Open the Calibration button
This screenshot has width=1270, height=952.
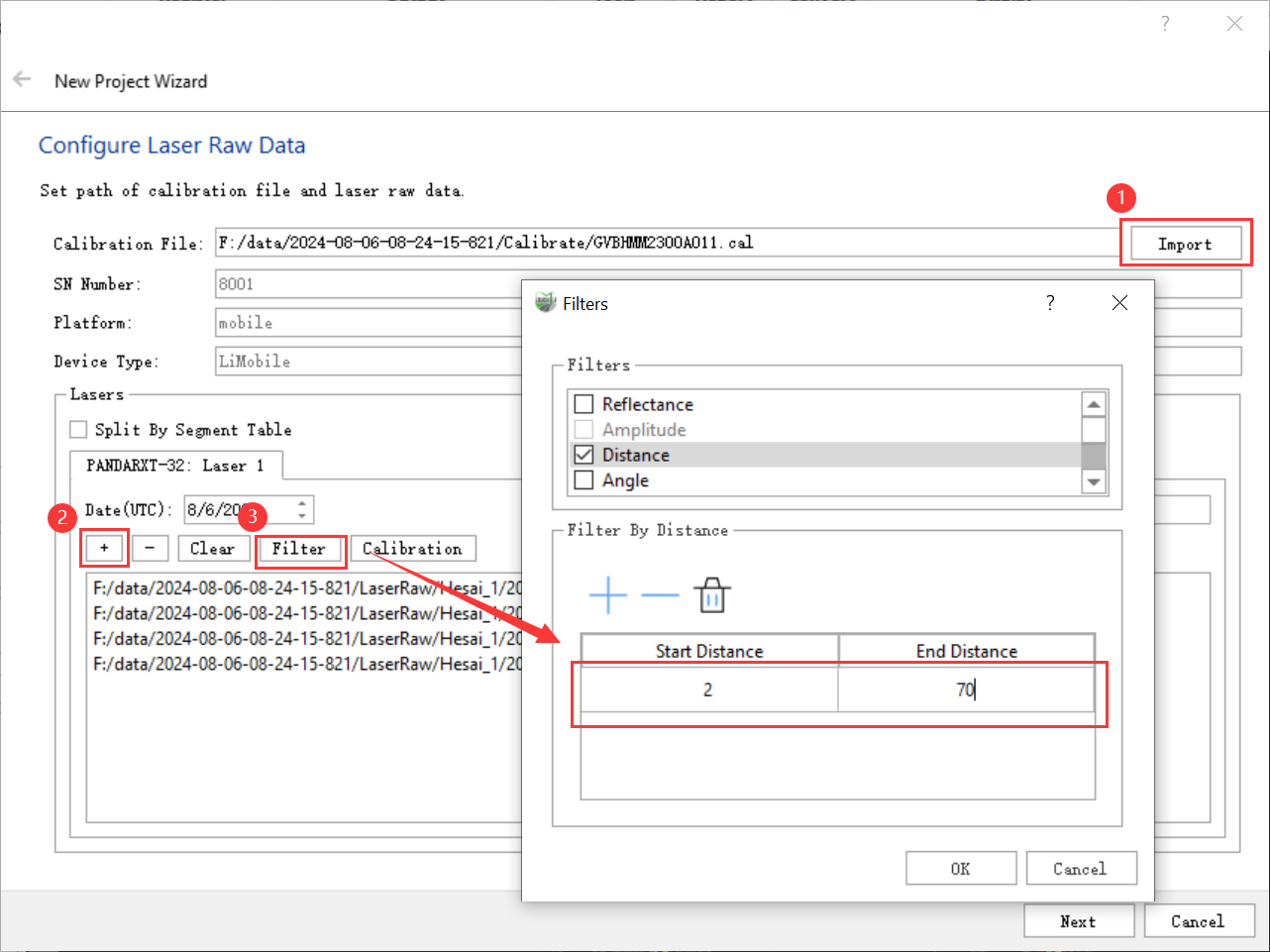click(412, 548)
